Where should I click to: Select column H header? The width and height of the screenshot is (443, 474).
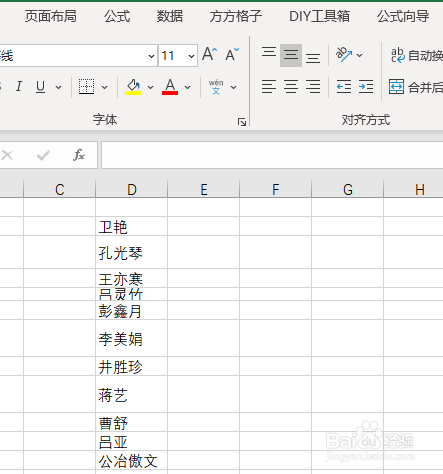(413, 189)
